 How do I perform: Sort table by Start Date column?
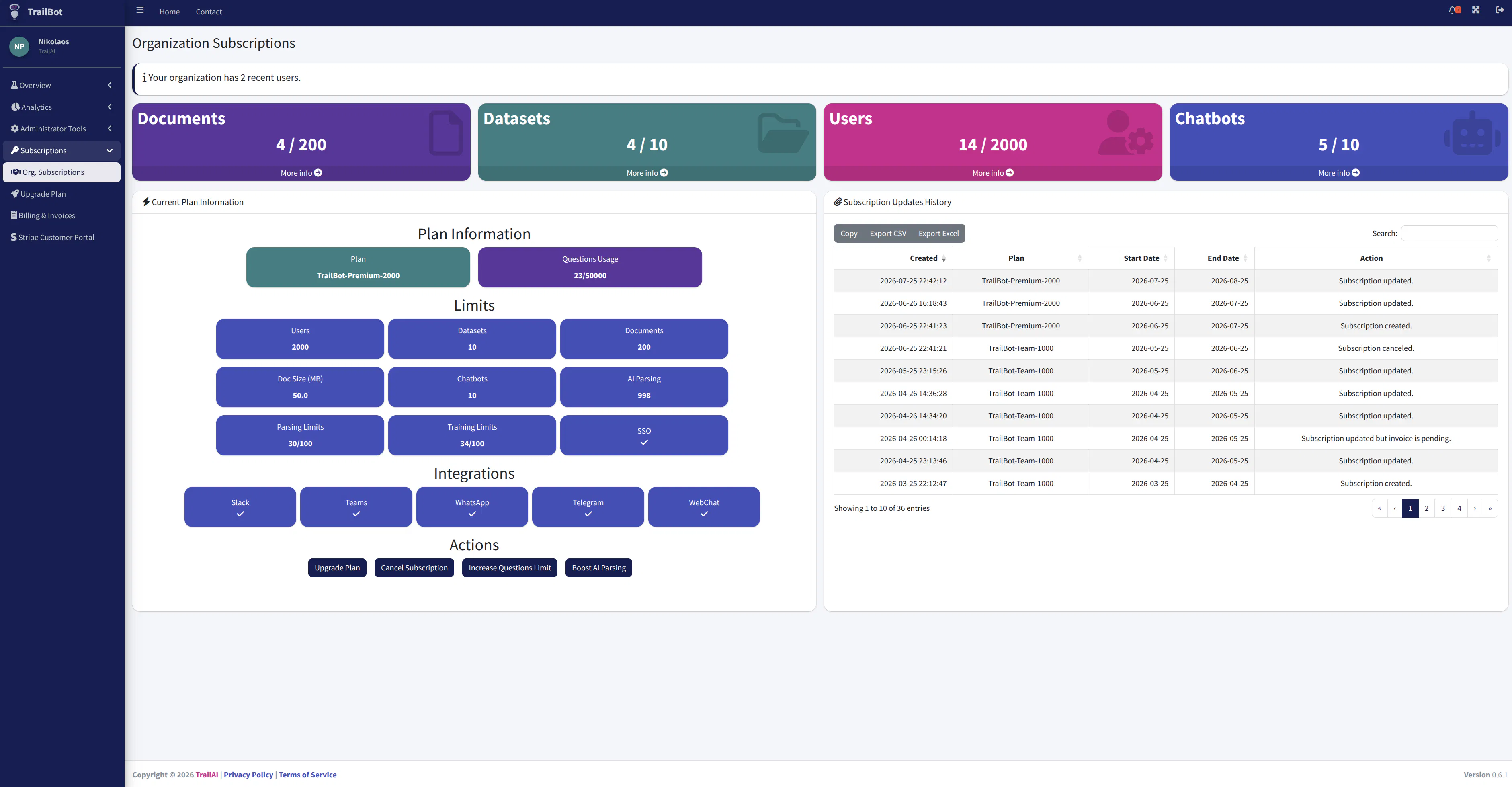pyautogui.click(x=1132, y=258)
